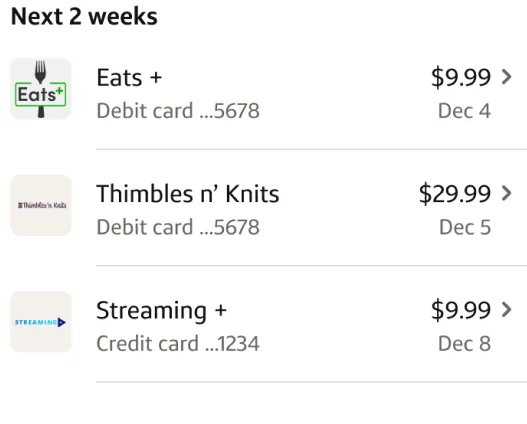This screenshot has height=424, width=527.
Task: Open the Thimbles n' Knits subscription name
Action: (188, 194)
